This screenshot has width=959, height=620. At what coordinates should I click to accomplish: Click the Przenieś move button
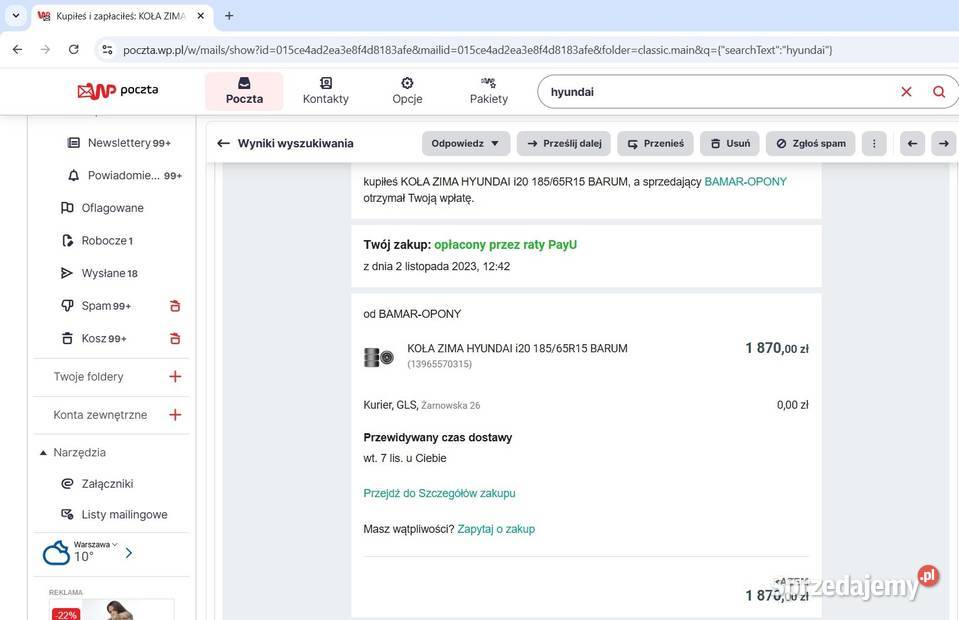tap(656, 144)
